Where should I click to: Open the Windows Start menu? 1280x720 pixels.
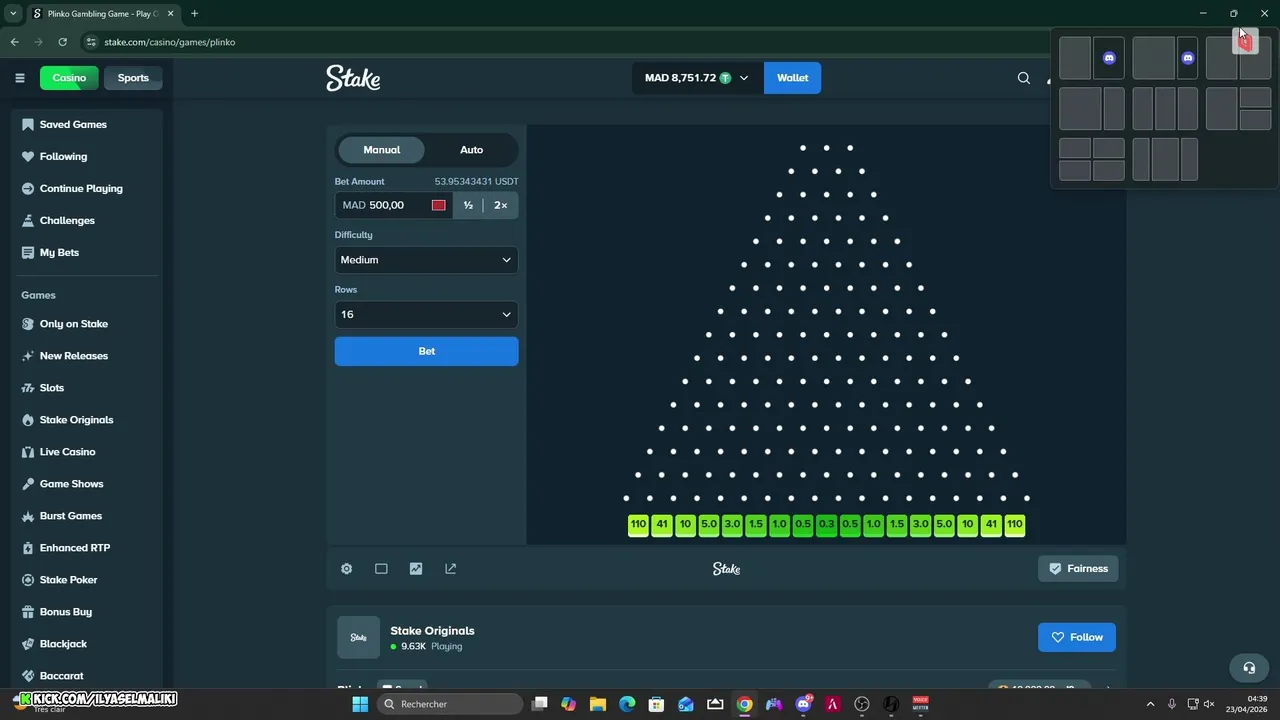click(360, 704)
